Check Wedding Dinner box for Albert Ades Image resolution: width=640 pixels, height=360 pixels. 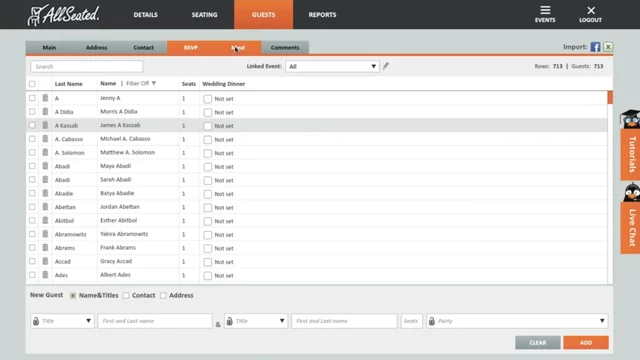click(x=208, y=276)
